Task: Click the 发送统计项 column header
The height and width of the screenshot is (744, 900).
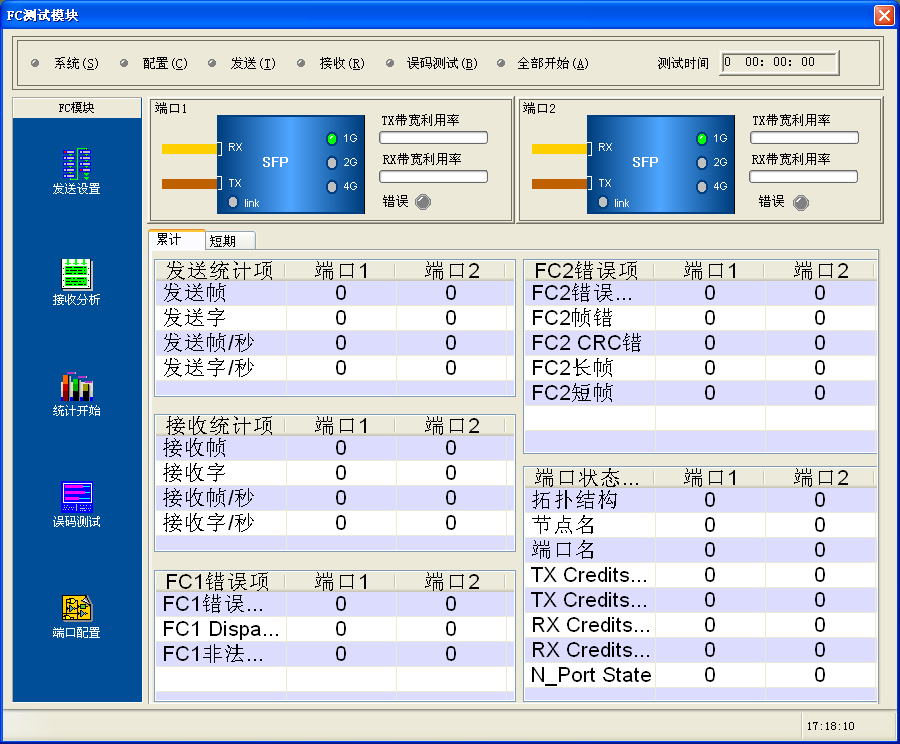Action: [x=220, y=270]
